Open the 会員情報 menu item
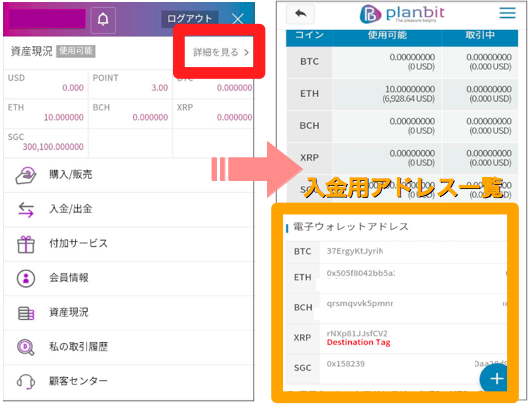The image size is (530, 409). pyautogui.click(x=128, y=278)
